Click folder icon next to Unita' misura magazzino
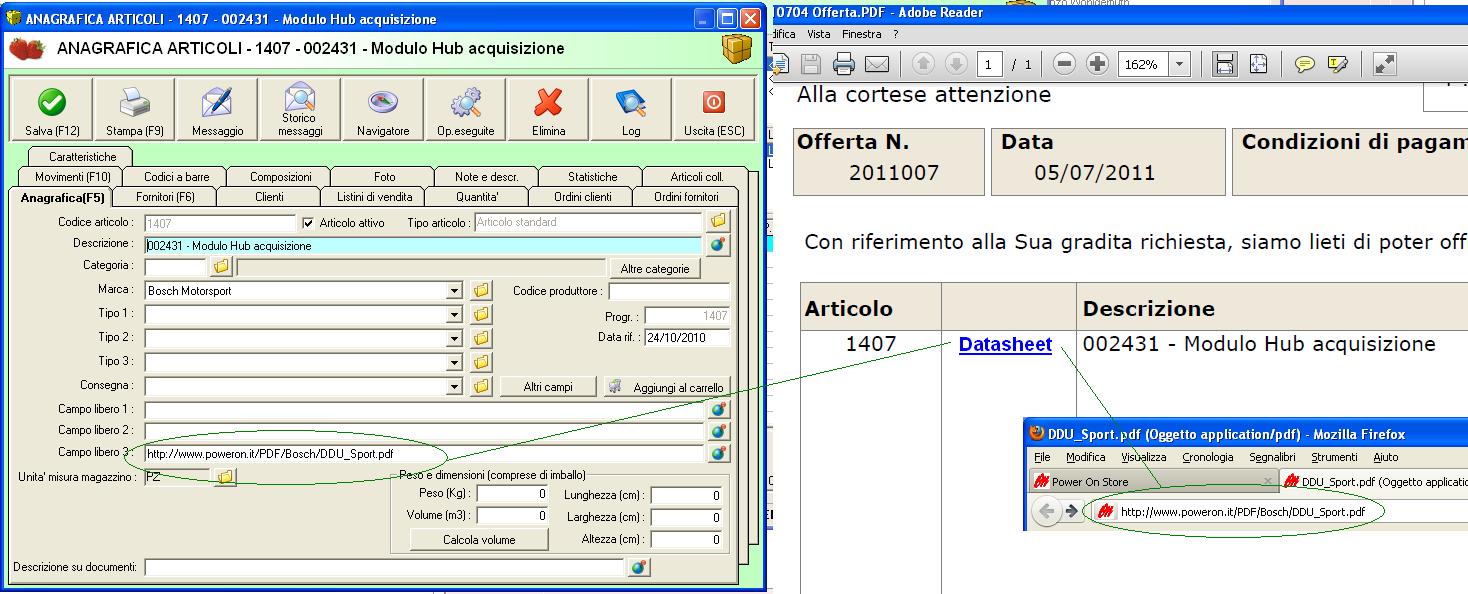Image resolution: width=1468 pixels, height=594 pixels. (x=225, y=477)
